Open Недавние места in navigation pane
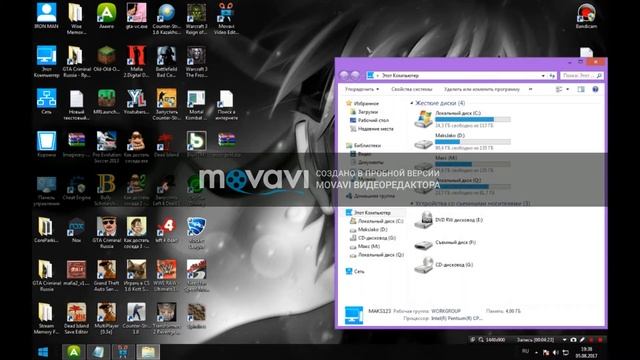Viewport: 640px width, 360px height. pos(372,129)
